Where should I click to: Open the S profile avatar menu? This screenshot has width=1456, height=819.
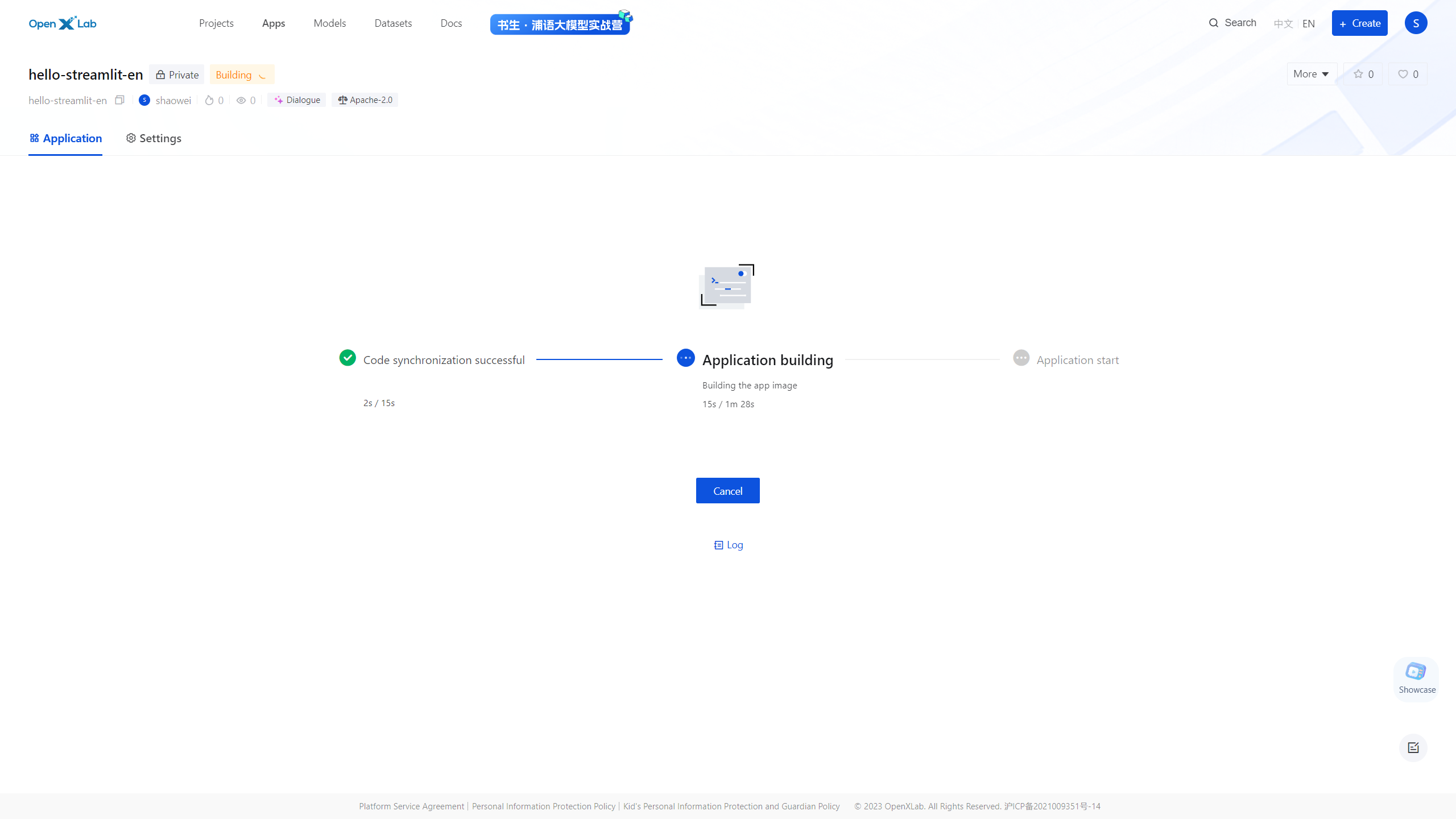pos(1416,23)
